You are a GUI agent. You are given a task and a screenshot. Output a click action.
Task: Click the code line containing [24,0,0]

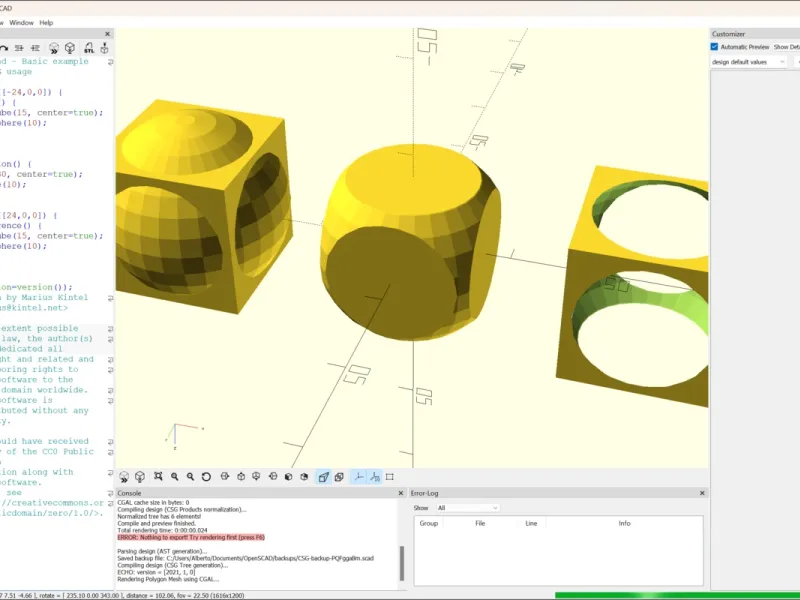30,215
